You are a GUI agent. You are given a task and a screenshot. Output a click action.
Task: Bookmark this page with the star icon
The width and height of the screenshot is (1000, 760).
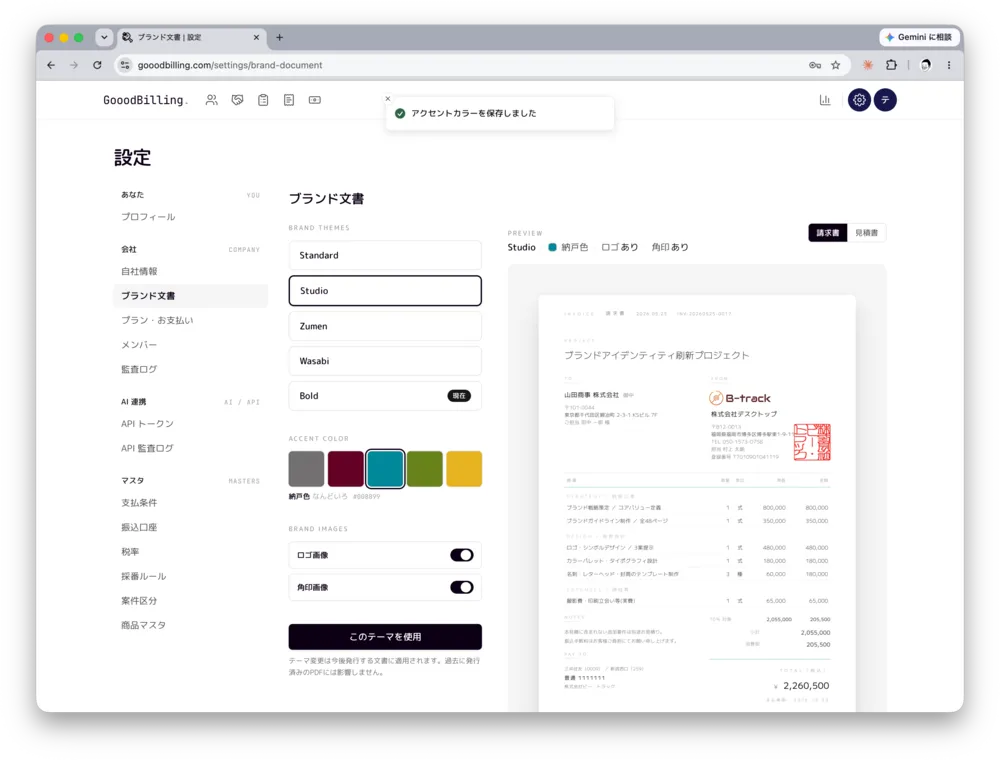(835, 65)
